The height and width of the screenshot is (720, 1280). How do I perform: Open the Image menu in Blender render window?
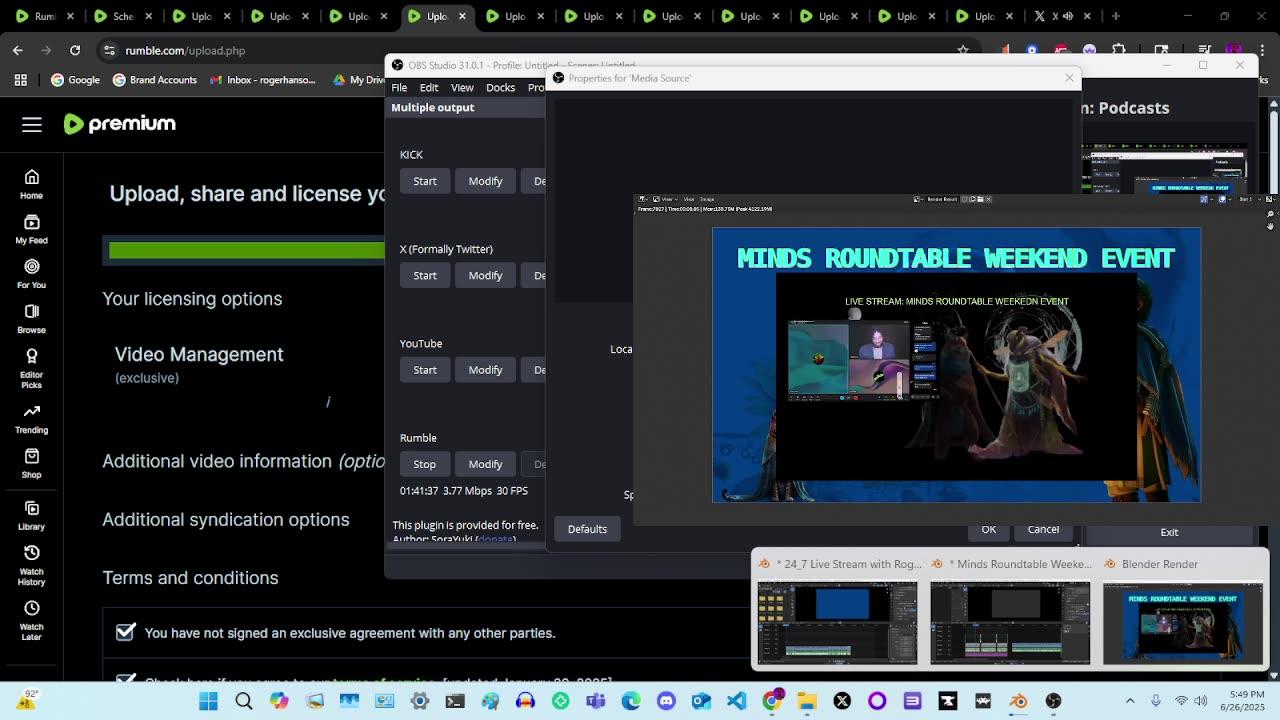pos(707,199)
